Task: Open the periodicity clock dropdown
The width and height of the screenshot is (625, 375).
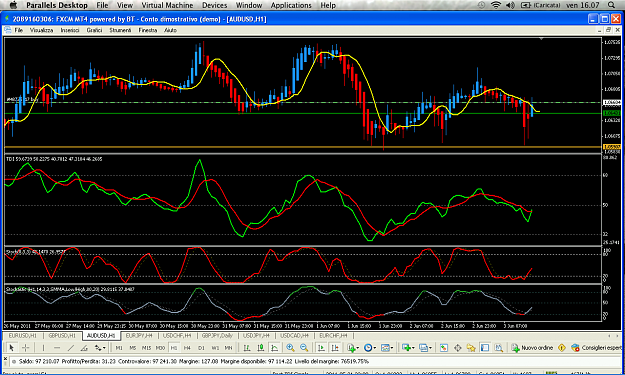Action: pyautogui.click(x=369, y=348)
